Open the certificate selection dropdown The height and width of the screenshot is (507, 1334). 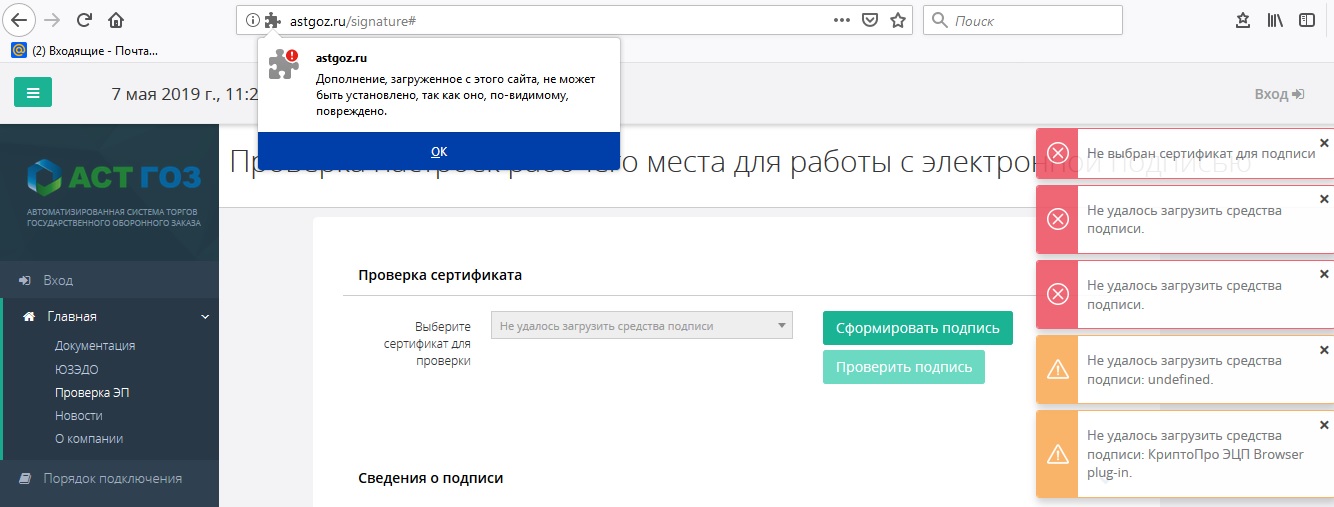coord(641,325)
